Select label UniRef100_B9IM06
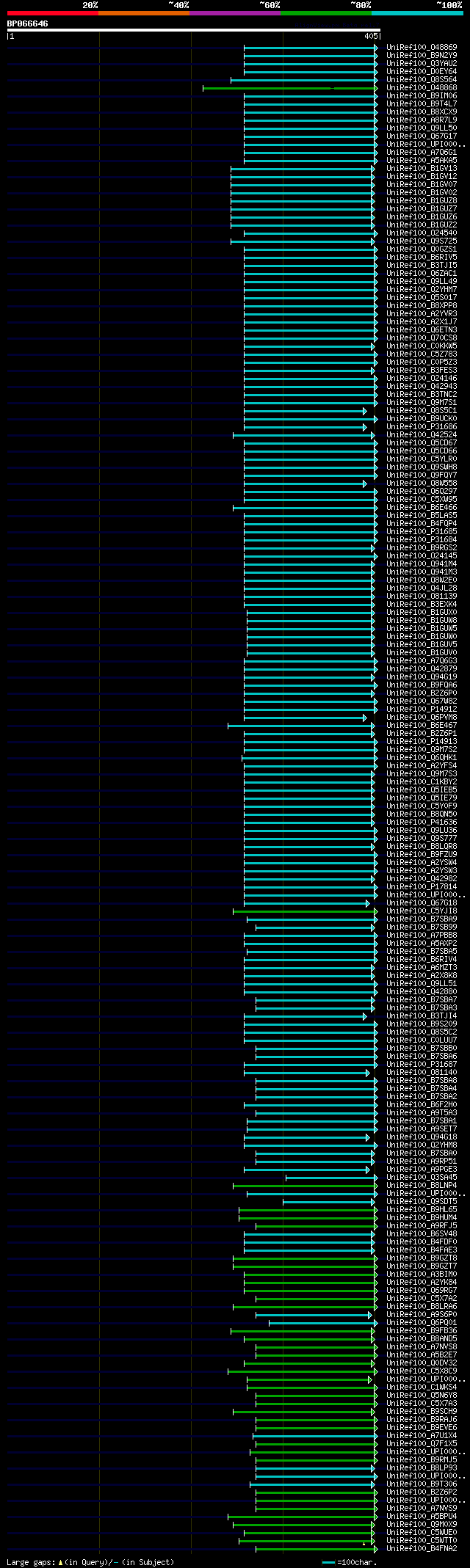The height and width of the screenshot is (1568, 470). (x=422, y=96)
